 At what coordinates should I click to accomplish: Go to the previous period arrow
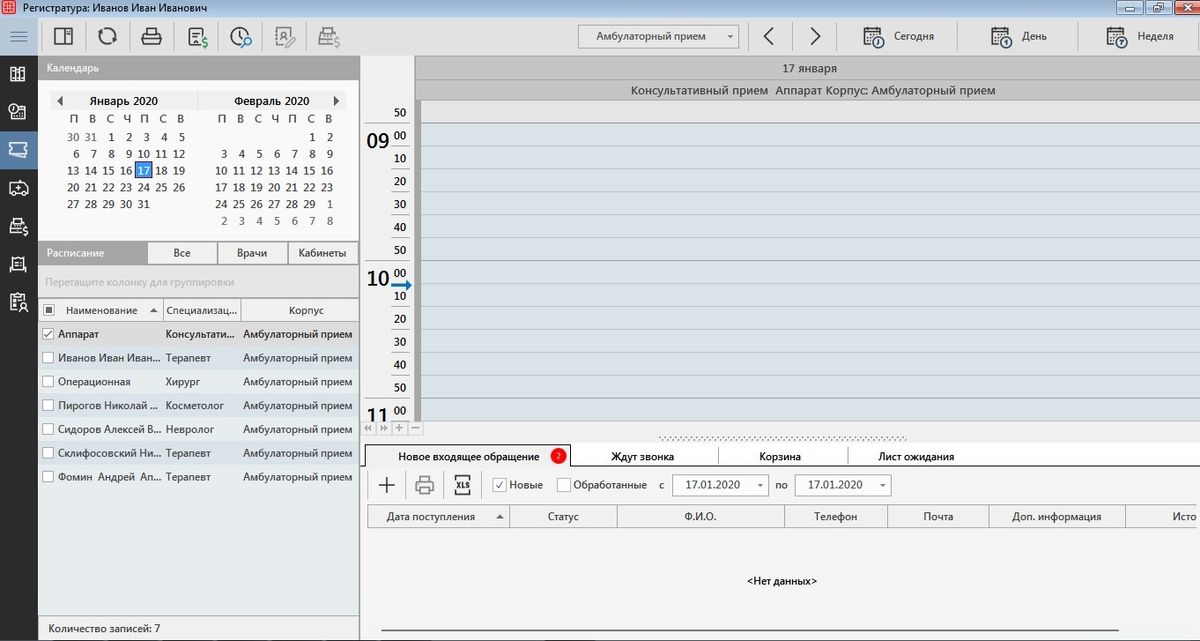(x=768, y=36)
